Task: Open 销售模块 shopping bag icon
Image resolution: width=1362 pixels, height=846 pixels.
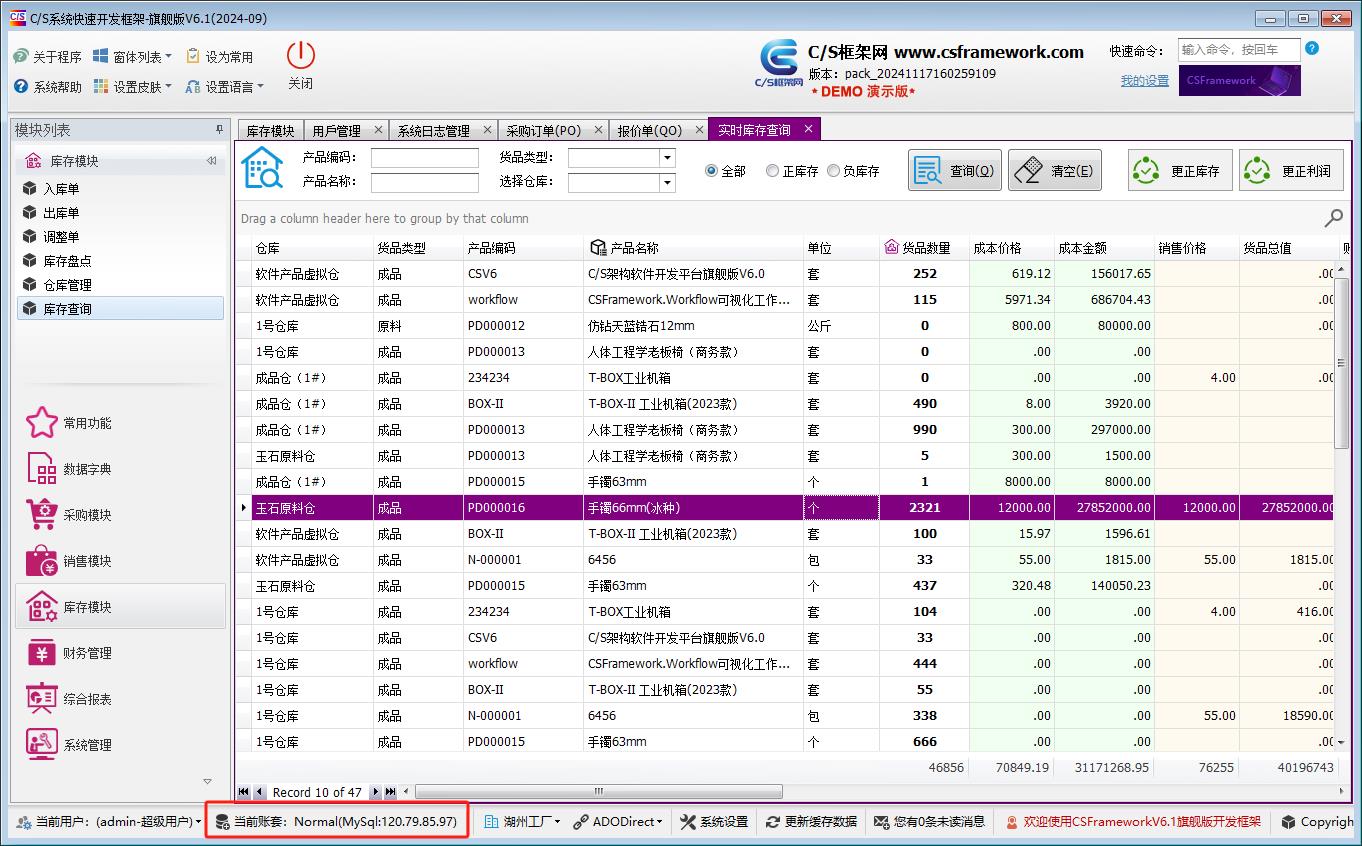Action: tap(42, 561)
